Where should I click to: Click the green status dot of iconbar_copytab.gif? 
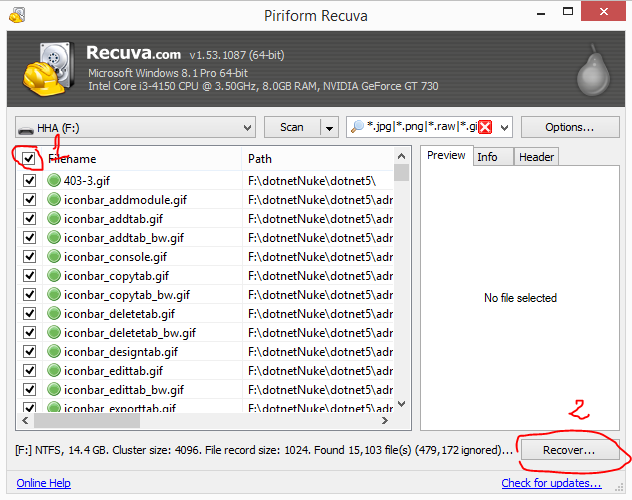[x=54, y=275]
